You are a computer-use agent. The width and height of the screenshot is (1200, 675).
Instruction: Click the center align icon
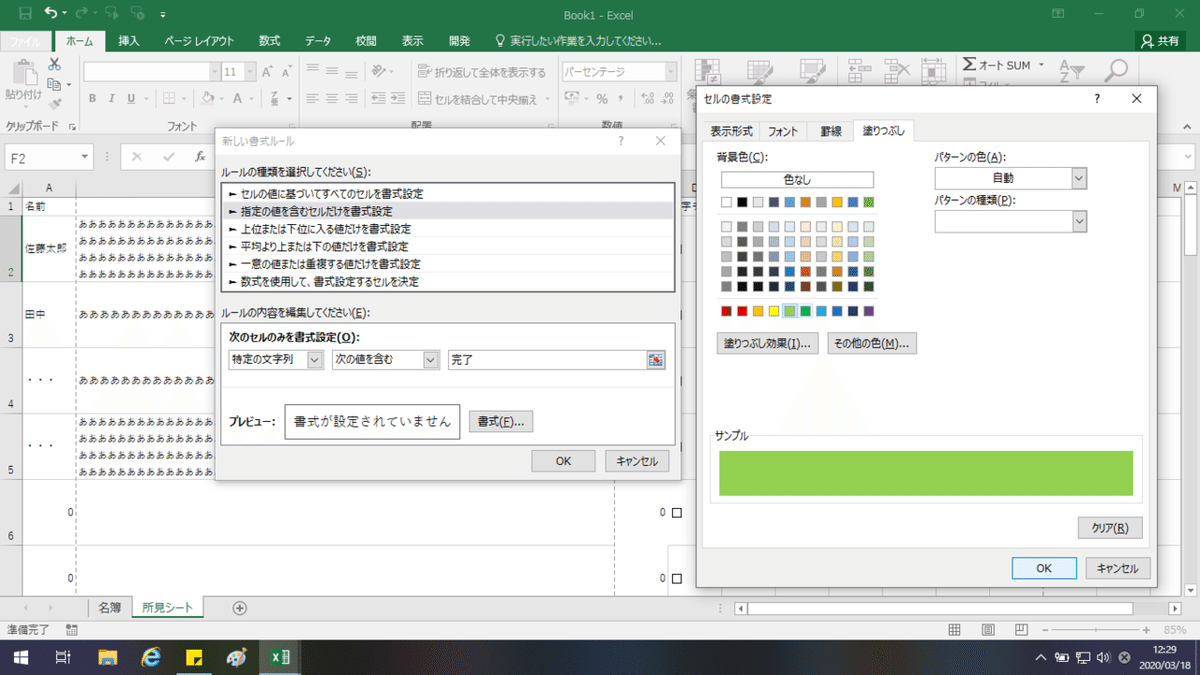332,99
